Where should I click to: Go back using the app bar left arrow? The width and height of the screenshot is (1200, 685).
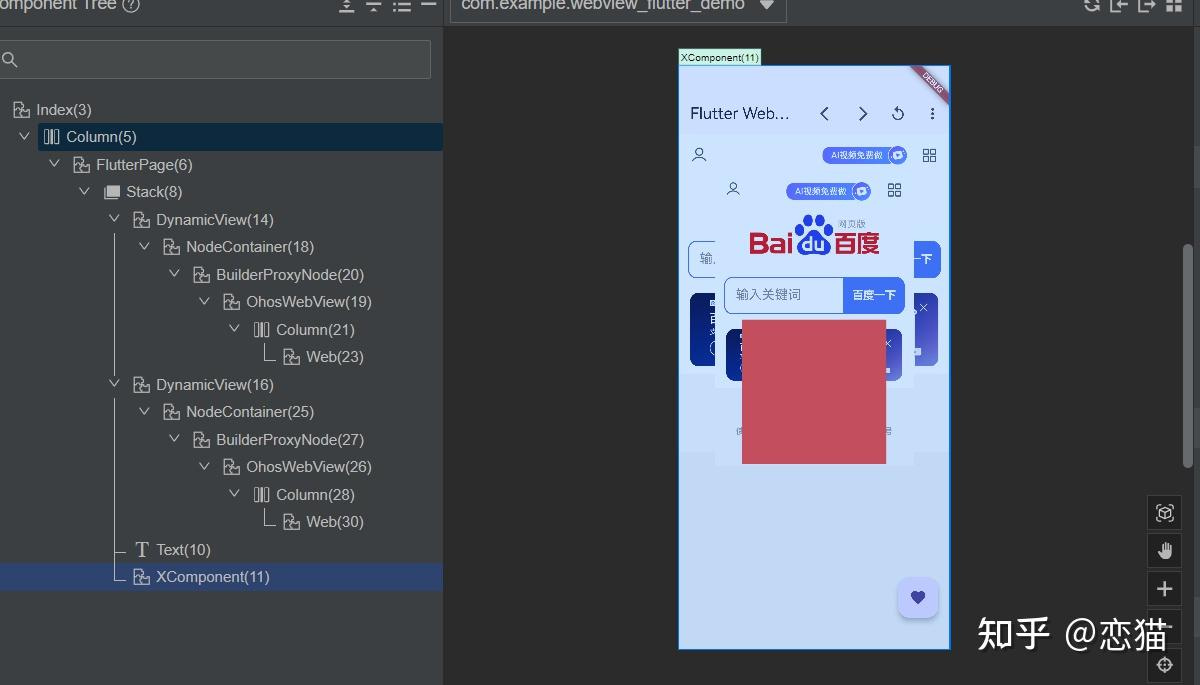click(x=825, y=114)
